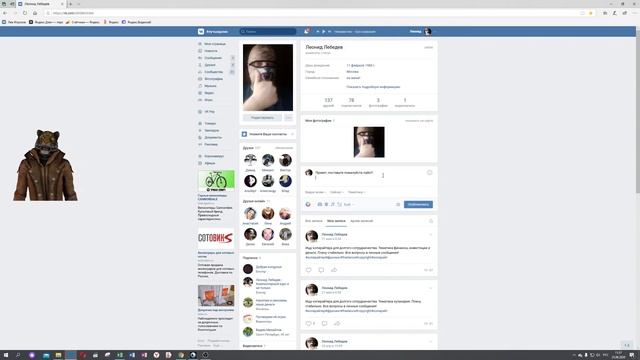The image size is (640, 360).
Task: Skip to previous track in VK header
Action: click(318, 31)
